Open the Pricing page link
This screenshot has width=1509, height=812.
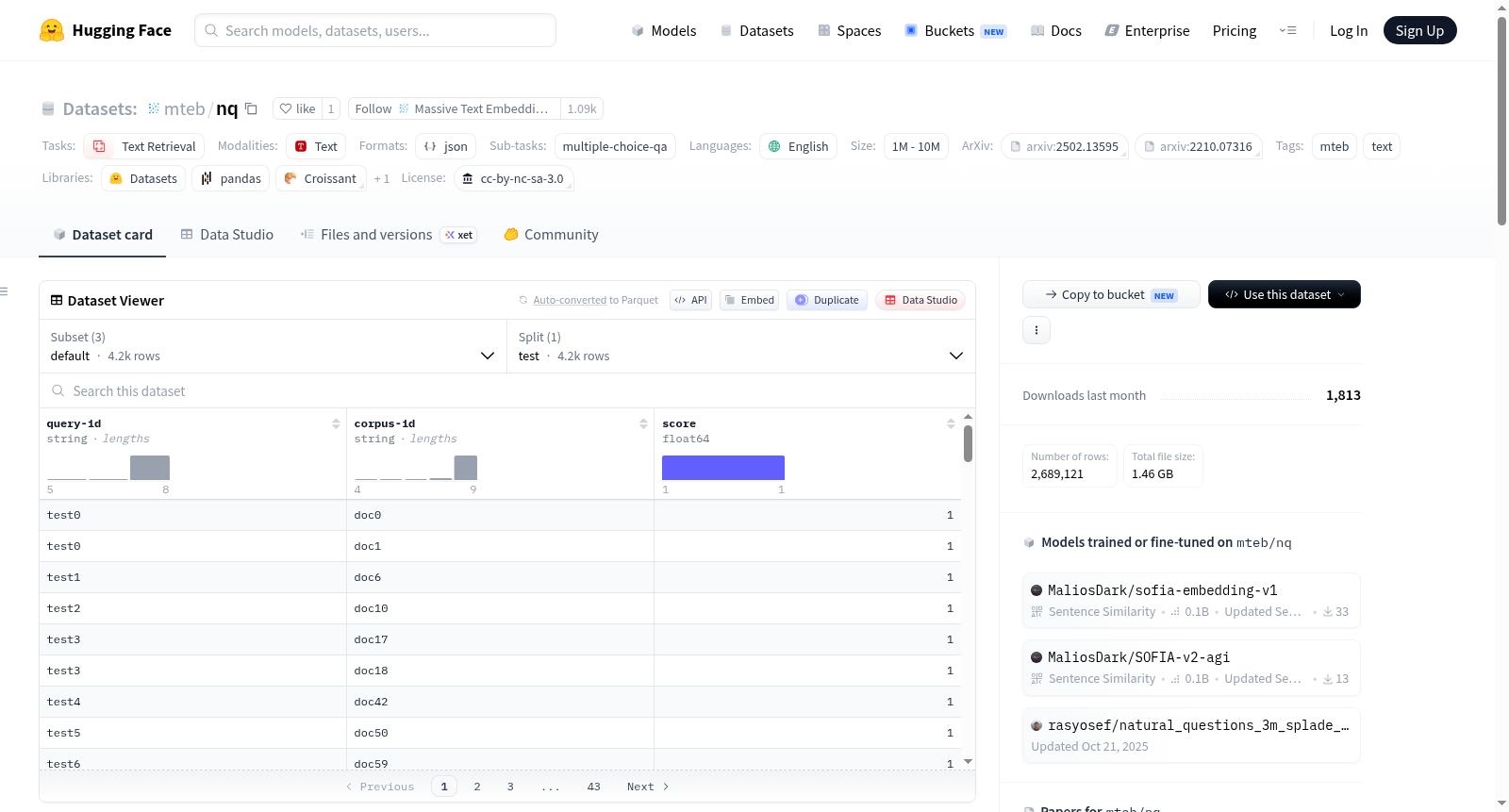(x=1235, y=30)
